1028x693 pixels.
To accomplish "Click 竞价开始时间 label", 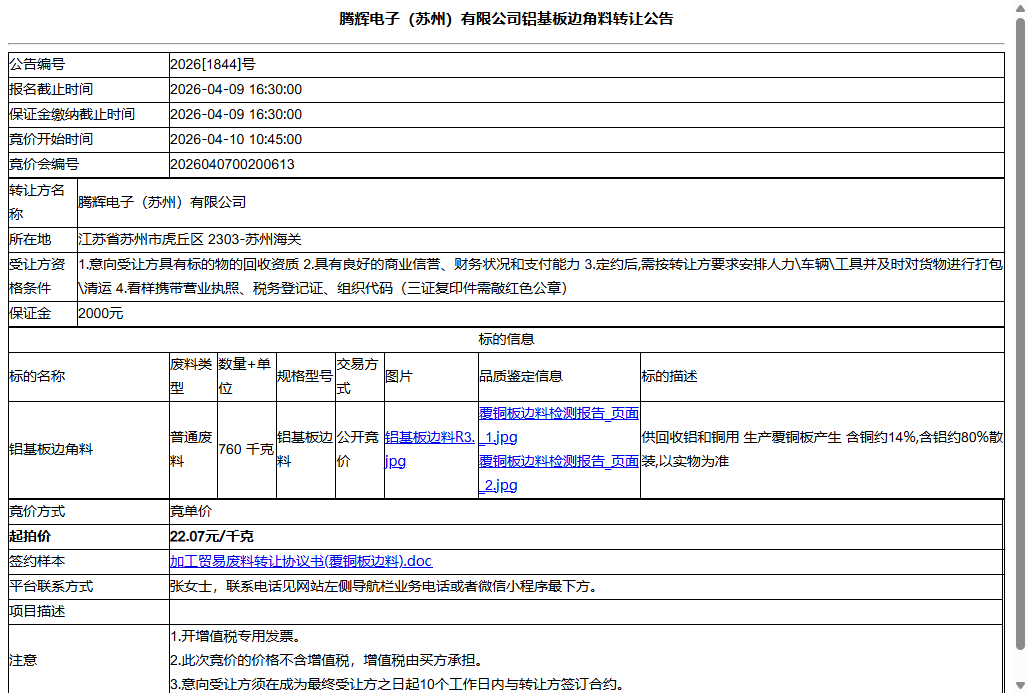I will pyautogui.click(x=50, y=139).
